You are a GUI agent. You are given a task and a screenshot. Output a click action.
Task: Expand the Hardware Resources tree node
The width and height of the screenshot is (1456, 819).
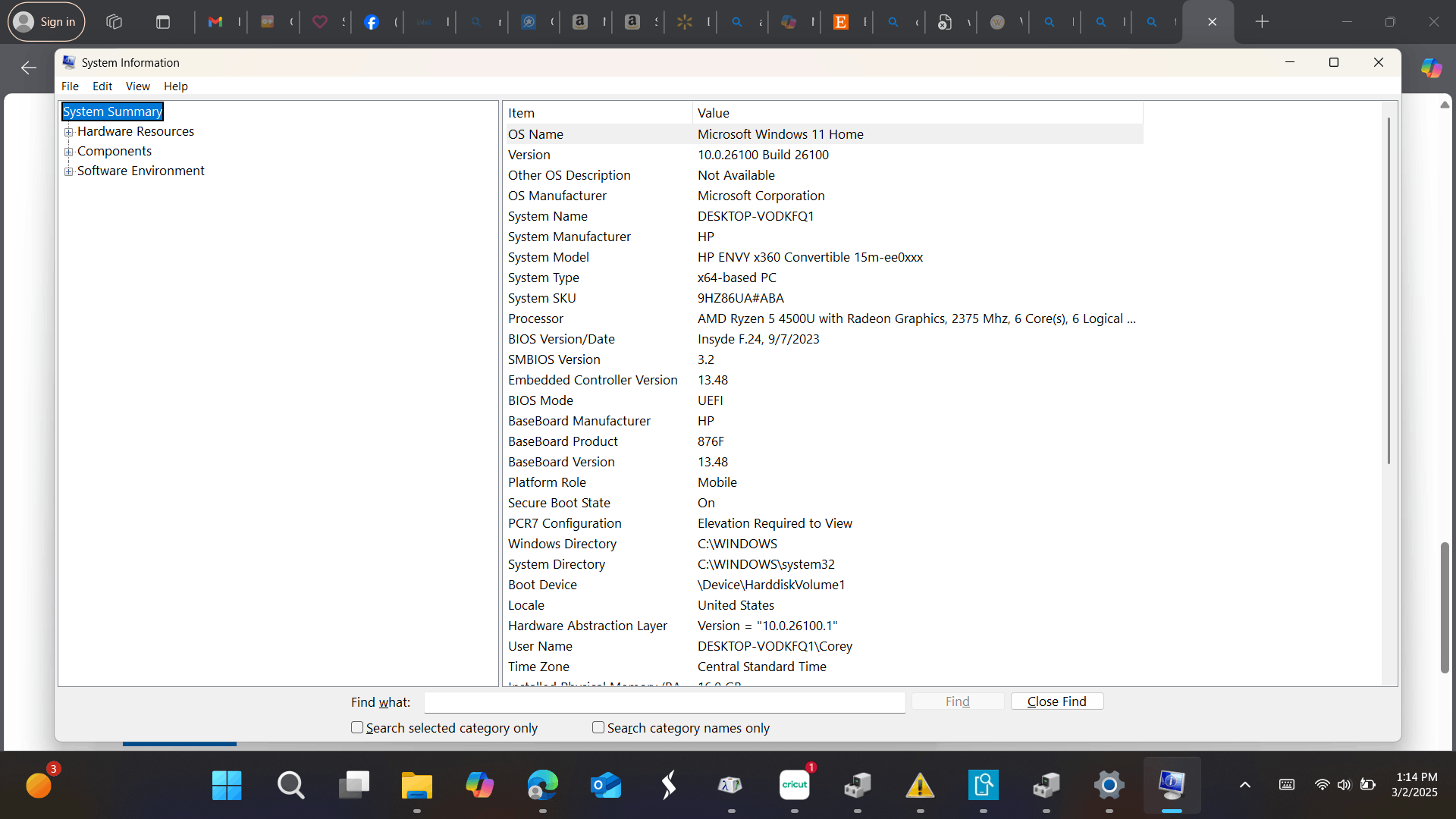click(69, 132)
